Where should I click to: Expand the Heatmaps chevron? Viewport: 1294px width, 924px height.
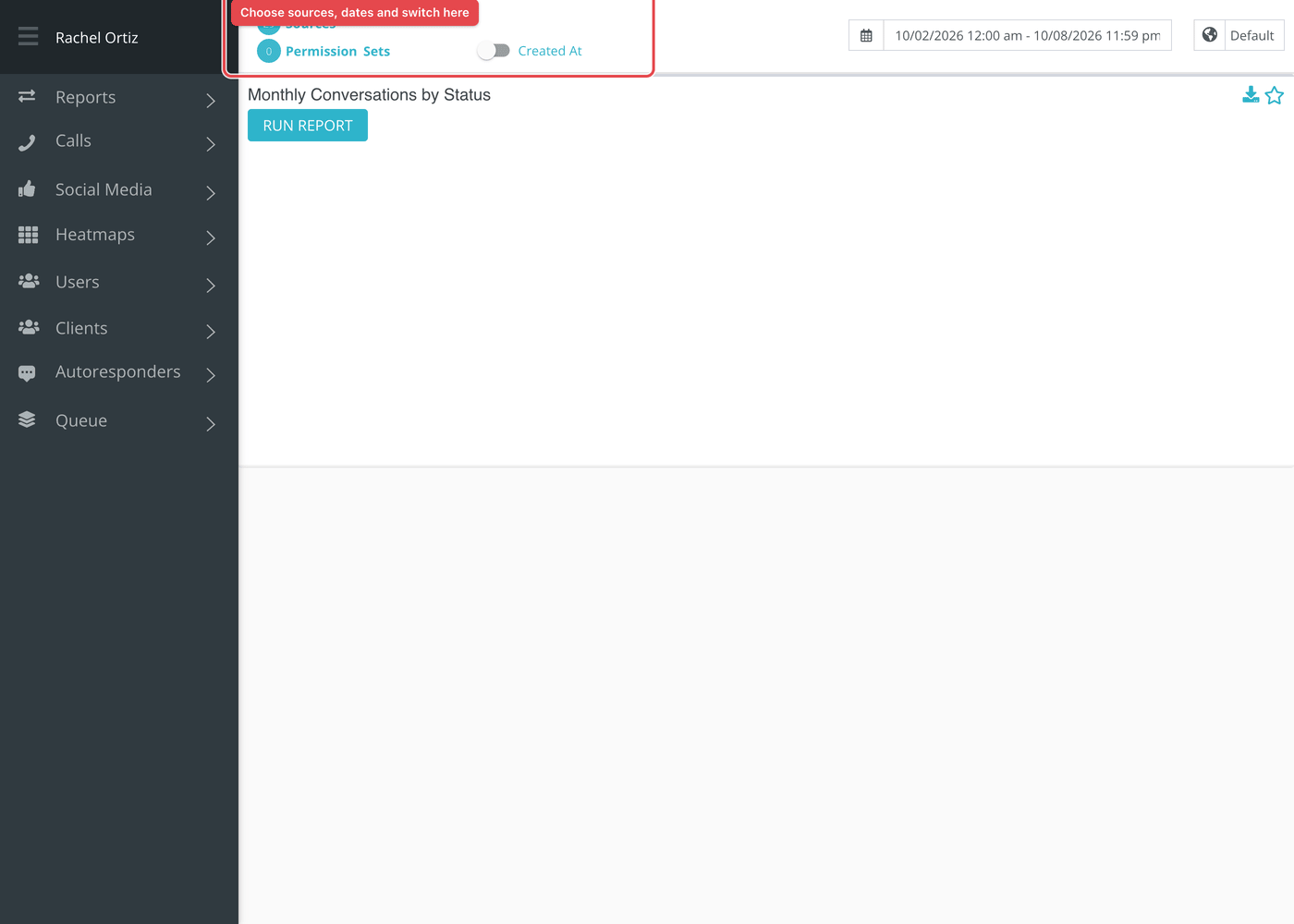pyautogui.click(x=211, y=237)
